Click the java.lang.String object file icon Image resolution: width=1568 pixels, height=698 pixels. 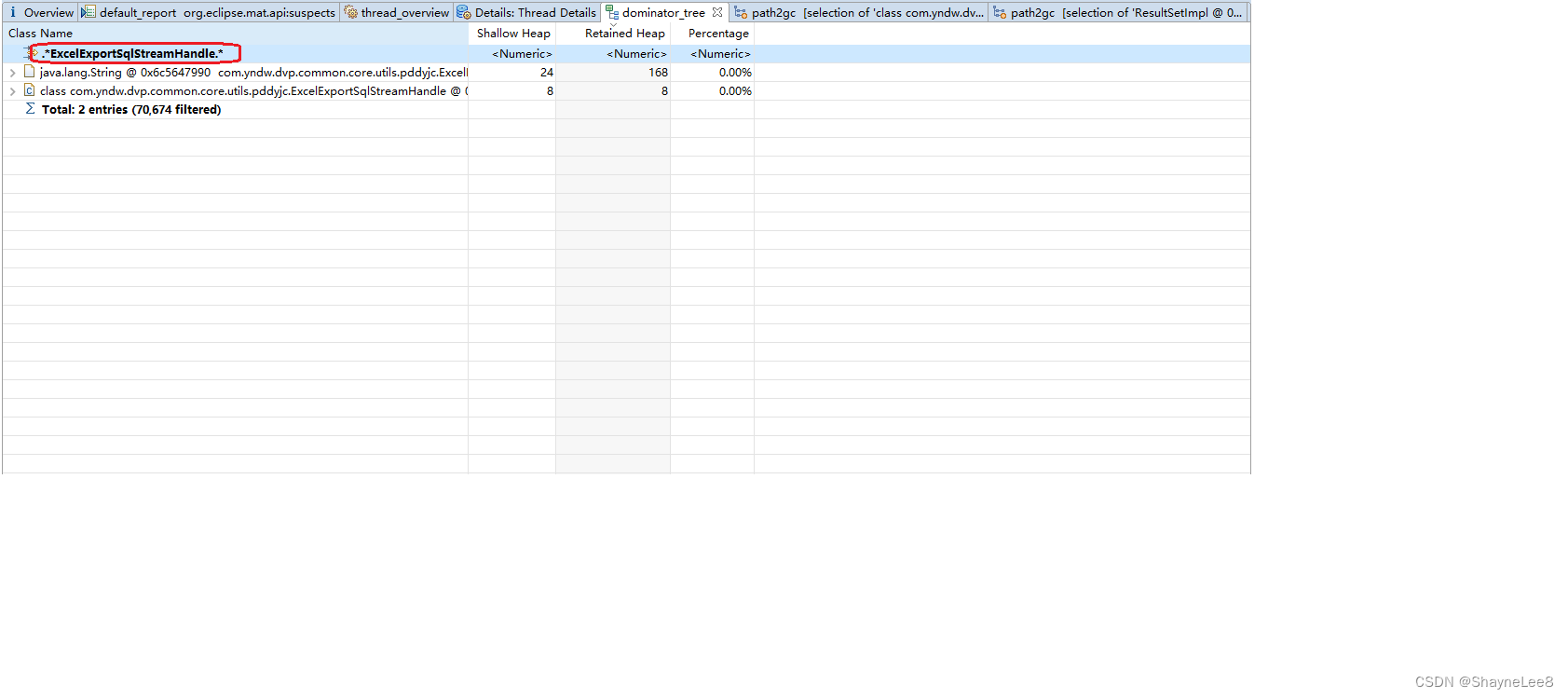(x=30, y=72)
